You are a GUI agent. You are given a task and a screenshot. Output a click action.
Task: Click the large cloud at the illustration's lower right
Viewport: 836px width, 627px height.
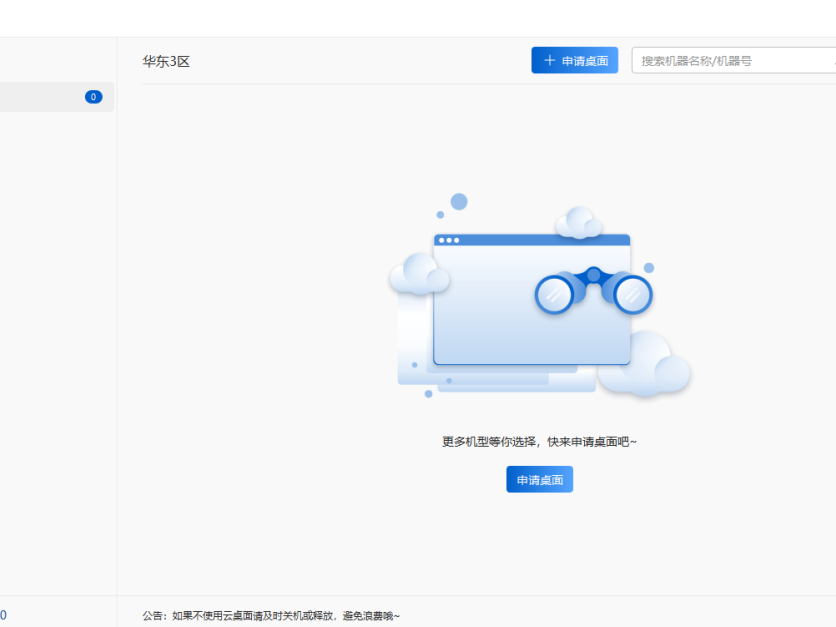(648, 366)
